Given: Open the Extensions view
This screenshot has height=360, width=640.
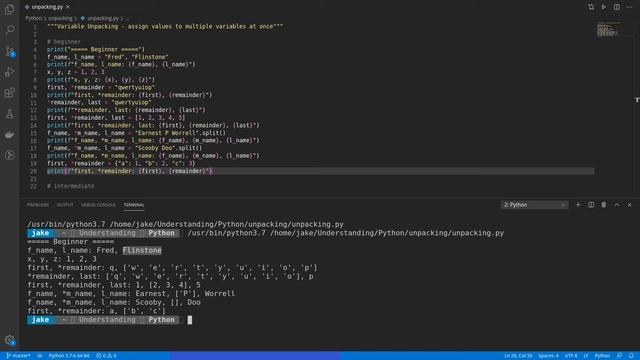Looking at the screenshot, I should (9, 93).
